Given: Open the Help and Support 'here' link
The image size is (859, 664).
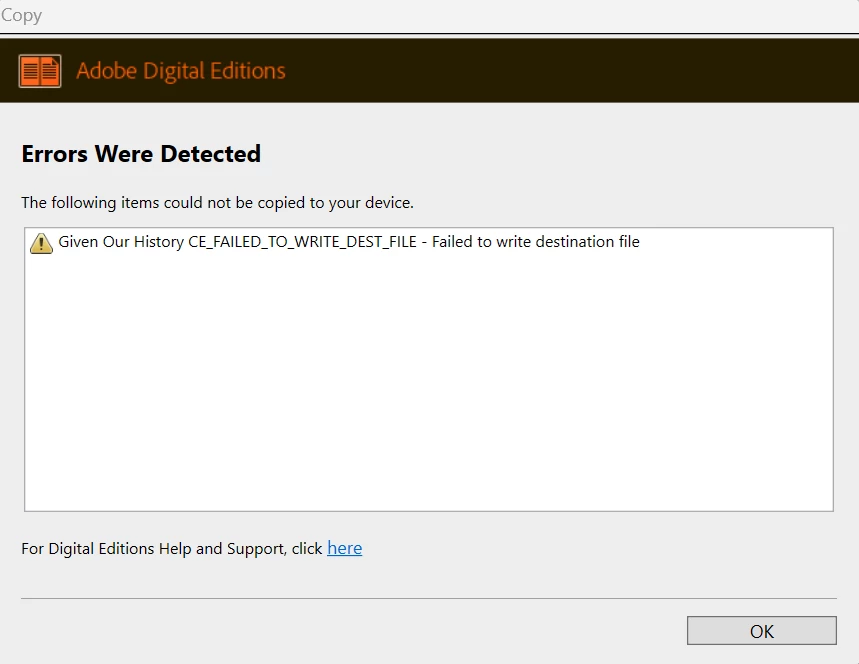Looking at the screenshot, I should click(x=345, y=548).
